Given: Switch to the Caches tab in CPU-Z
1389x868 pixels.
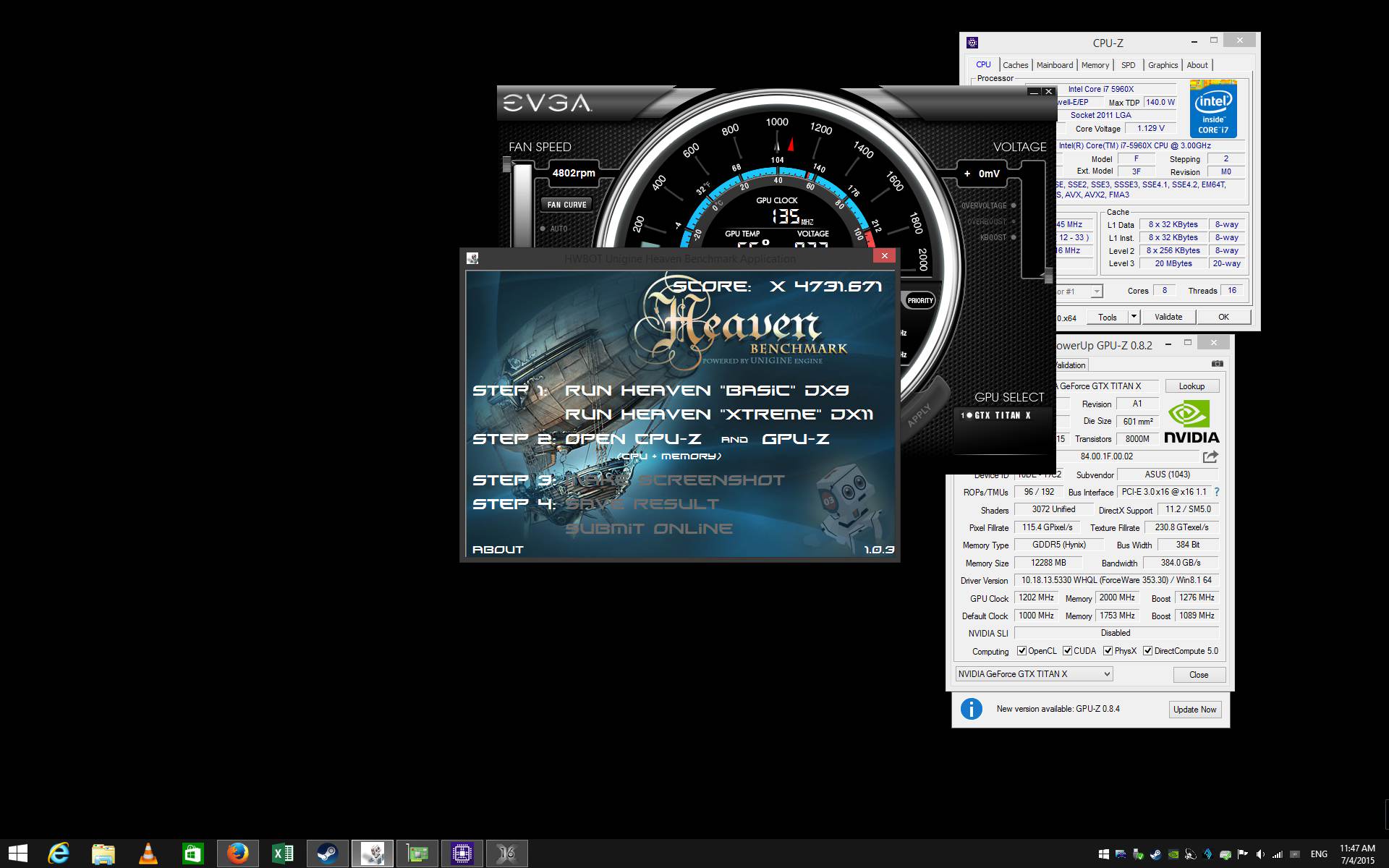Looking at the screenshot, I should pos(1015,65).
